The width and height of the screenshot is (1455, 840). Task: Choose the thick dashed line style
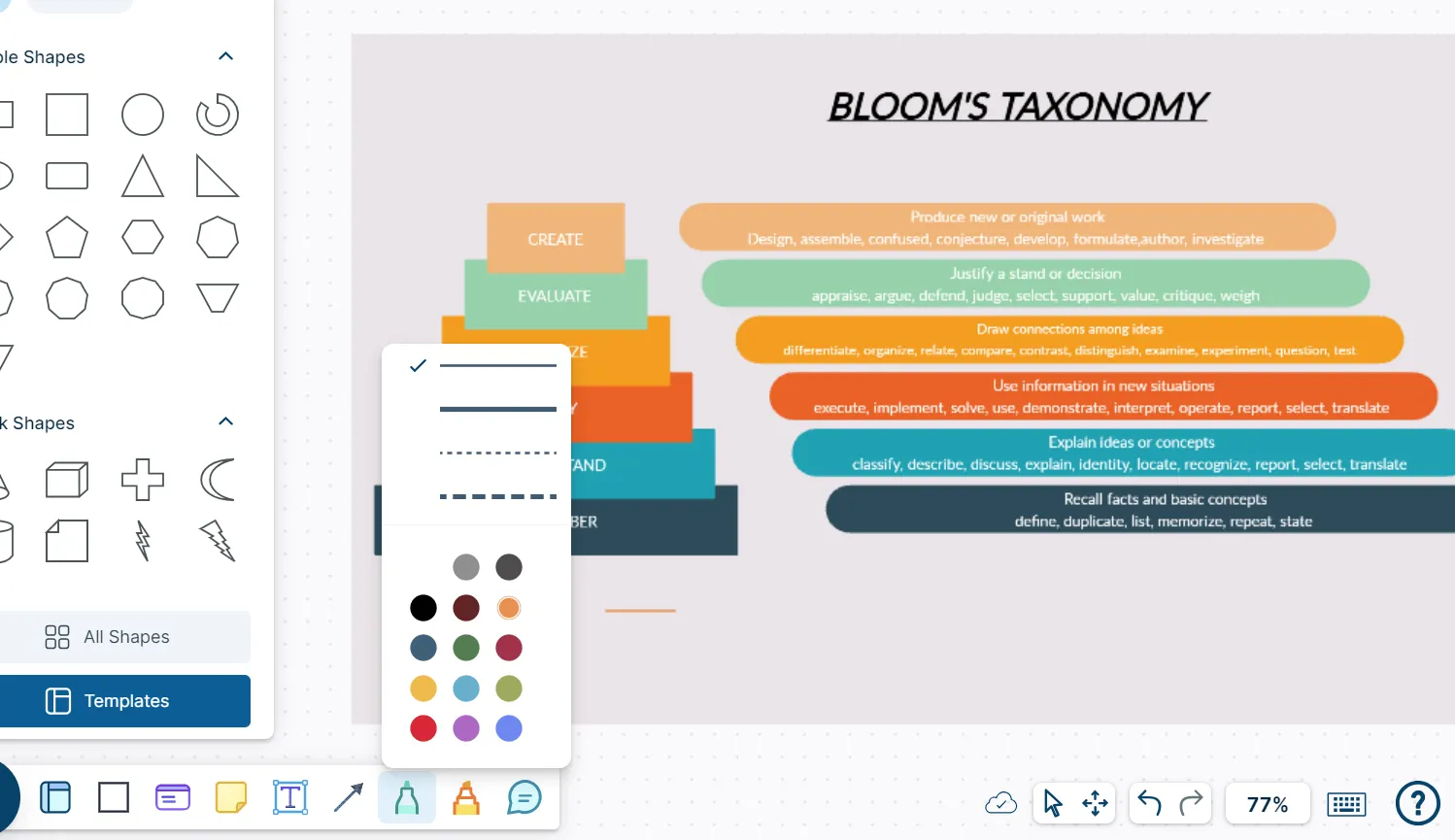(x=497, y=496)
